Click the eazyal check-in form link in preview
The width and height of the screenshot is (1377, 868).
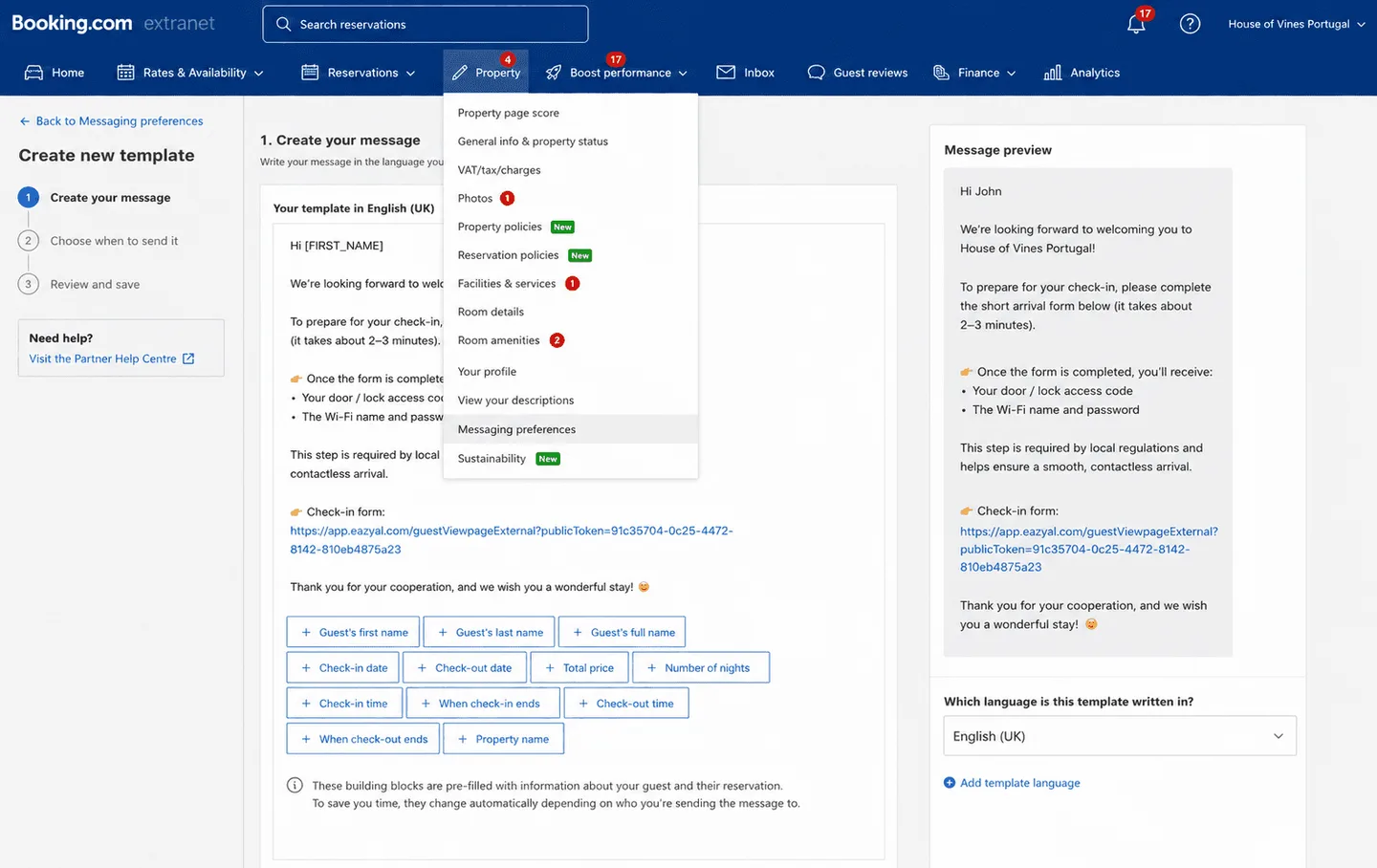click(1089, 549)
